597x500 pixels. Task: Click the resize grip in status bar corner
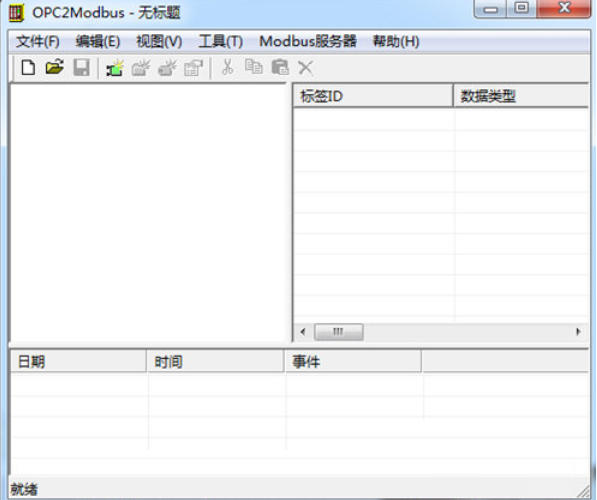583,492
